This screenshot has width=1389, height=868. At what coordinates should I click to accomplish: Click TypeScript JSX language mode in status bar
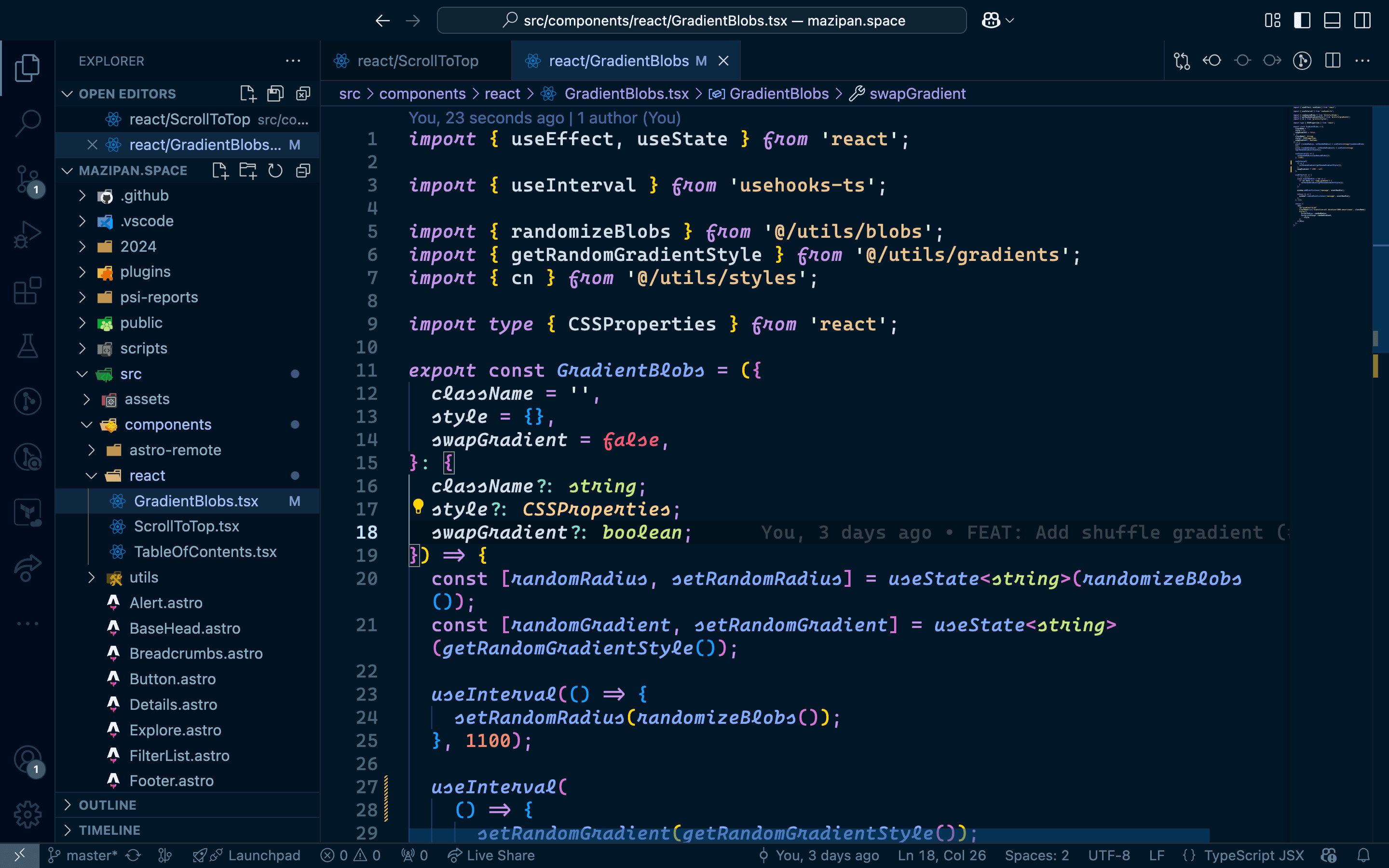pyautogui.click(x=1253, y=855)
